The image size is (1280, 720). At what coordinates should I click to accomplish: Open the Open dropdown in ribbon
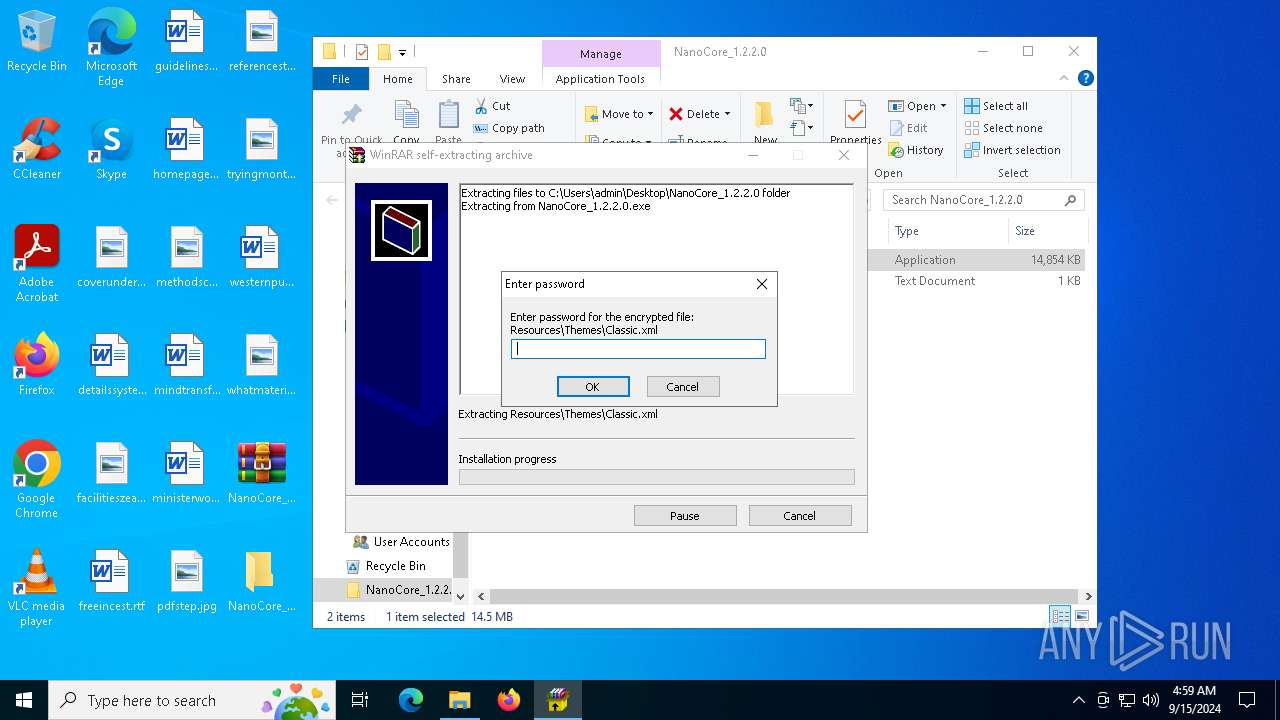pyautogui.click(x=917, y=106)
